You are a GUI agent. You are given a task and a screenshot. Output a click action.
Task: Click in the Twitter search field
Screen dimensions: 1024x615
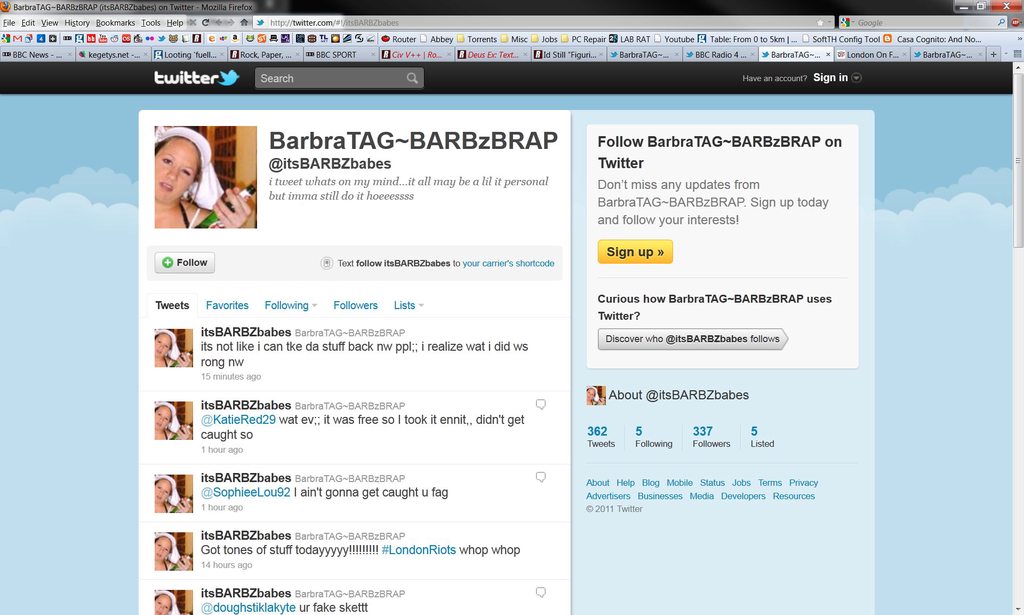tap(330, 78)
